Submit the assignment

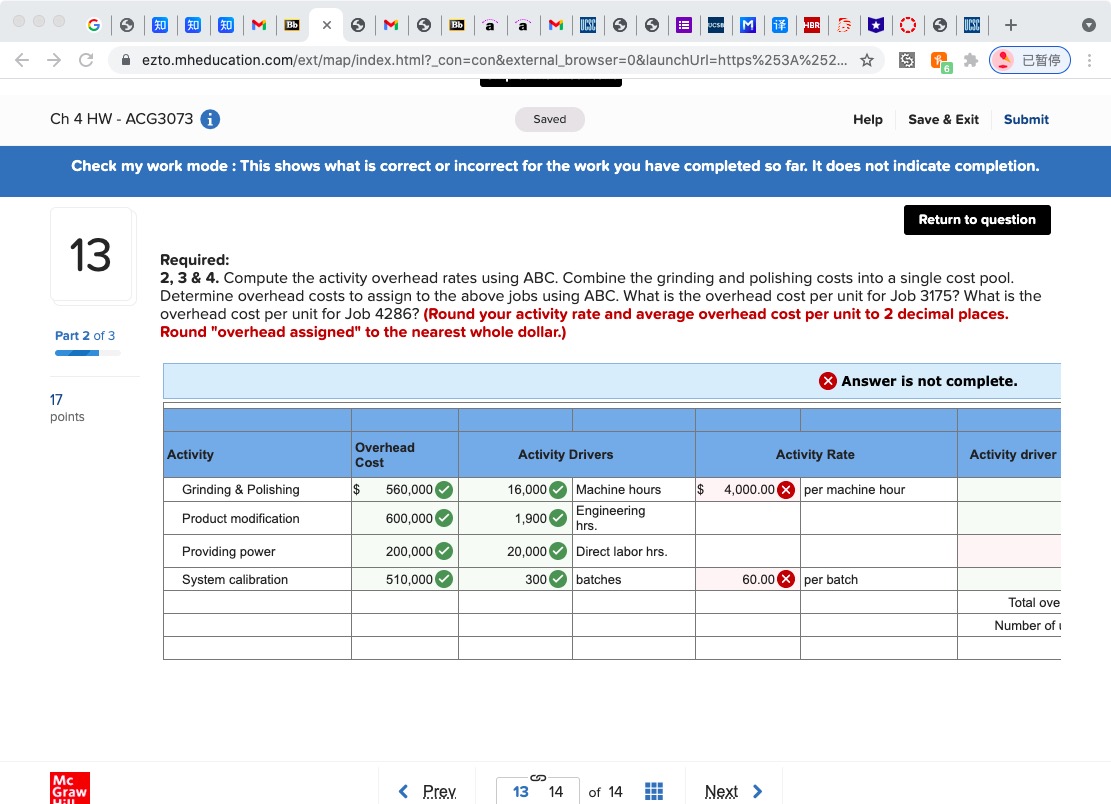[1026, 120]
